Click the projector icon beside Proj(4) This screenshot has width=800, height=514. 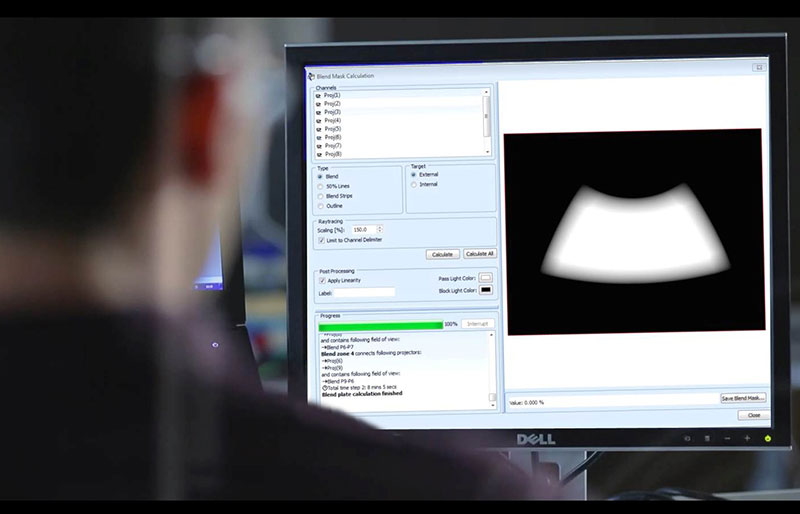tap(318, 121)
